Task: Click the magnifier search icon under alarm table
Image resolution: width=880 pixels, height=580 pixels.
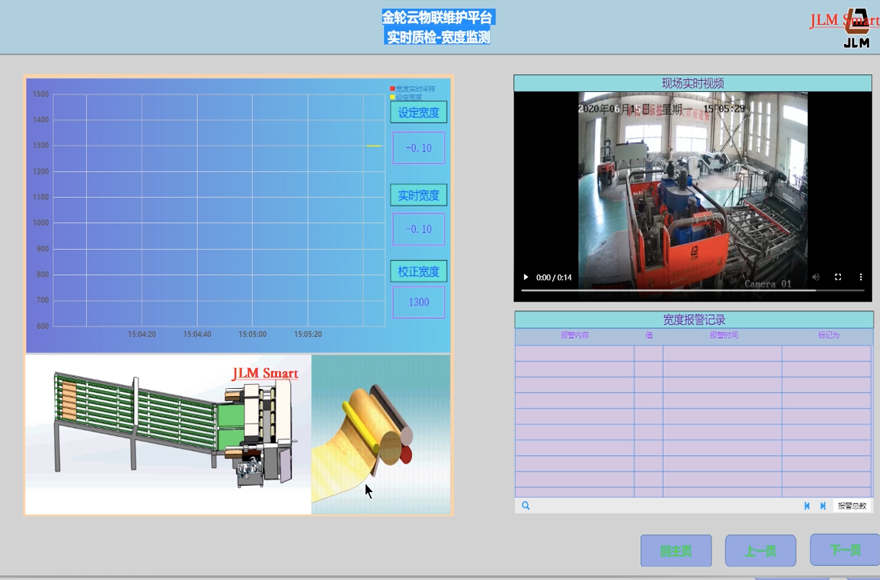Action: click(x=525, y=506)
